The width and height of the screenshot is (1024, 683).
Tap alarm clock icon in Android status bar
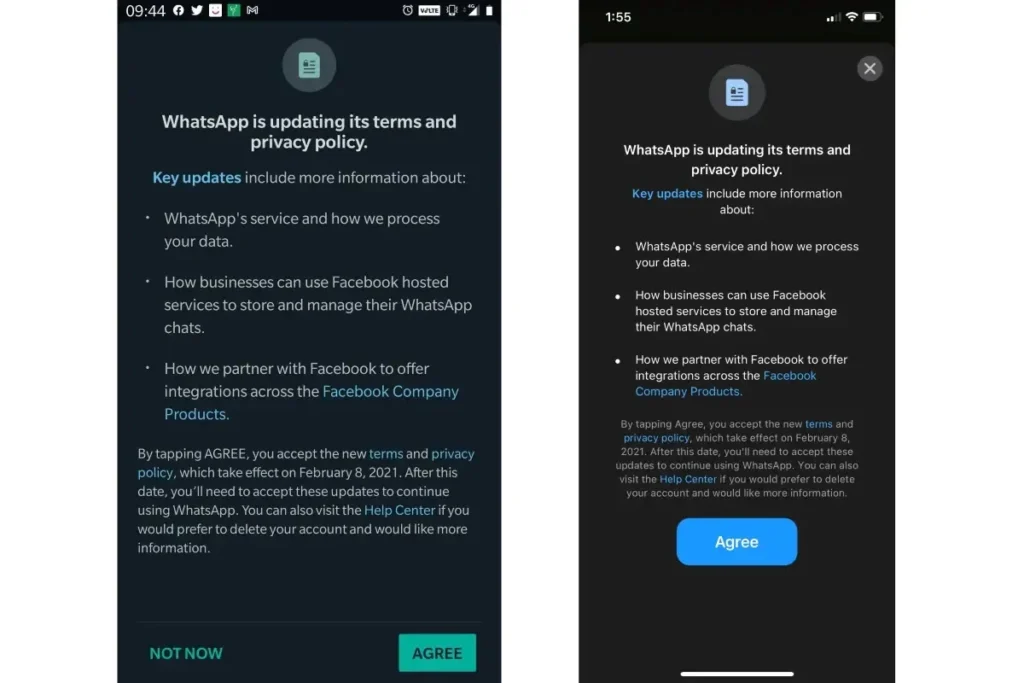point(408,10)
